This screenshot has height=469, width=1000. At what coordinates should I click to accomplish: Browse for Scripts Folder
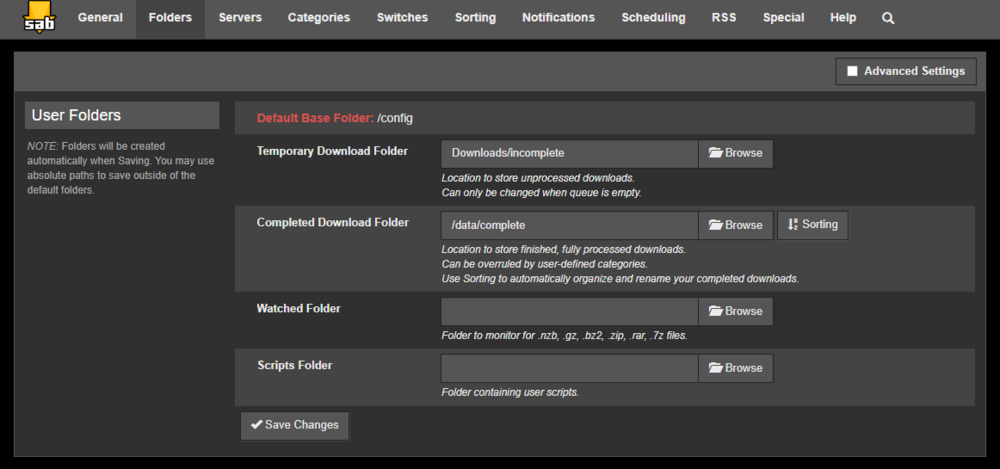coord(735,368)
